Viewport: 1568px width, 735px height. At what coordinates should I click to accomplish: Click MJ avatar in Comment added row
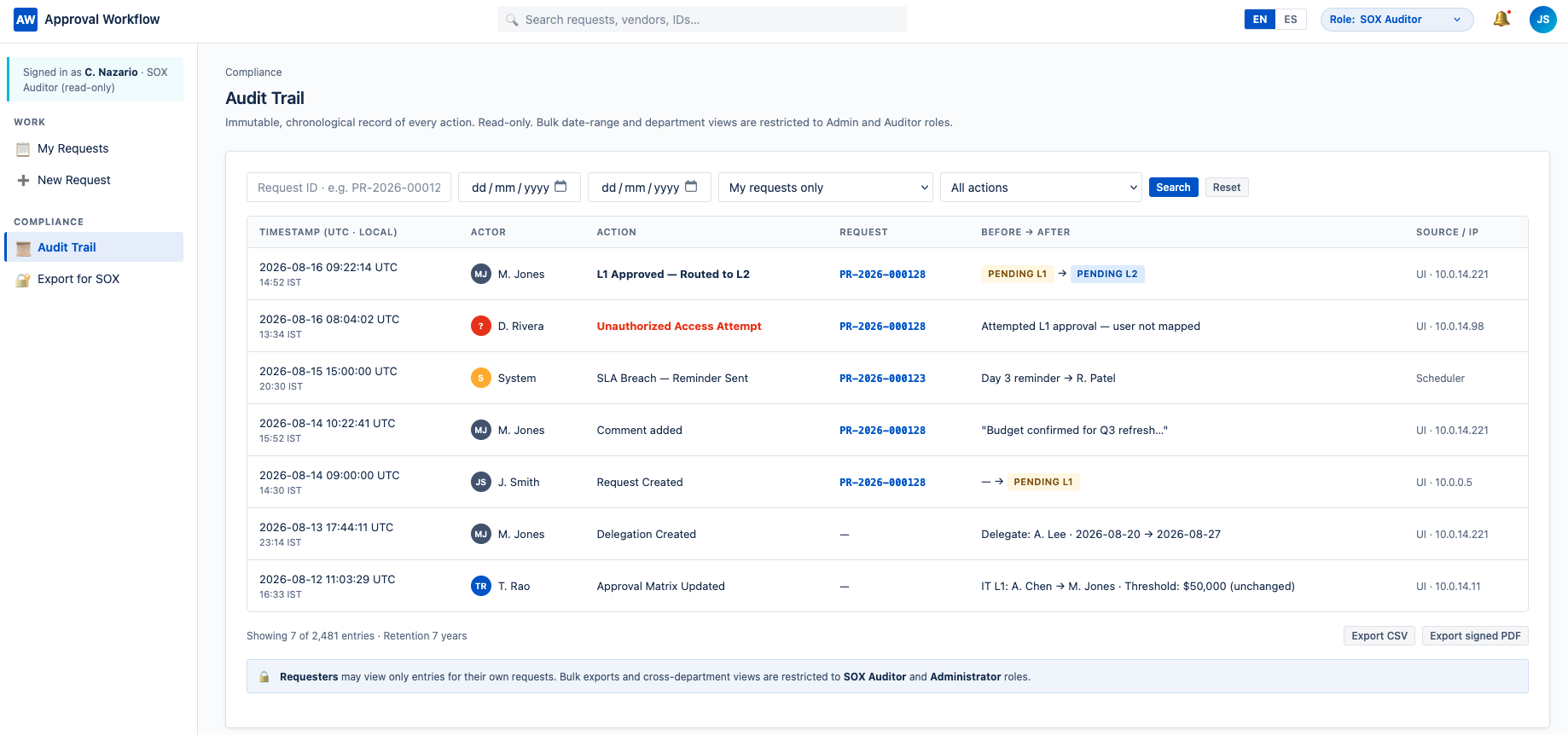point(481,430)
